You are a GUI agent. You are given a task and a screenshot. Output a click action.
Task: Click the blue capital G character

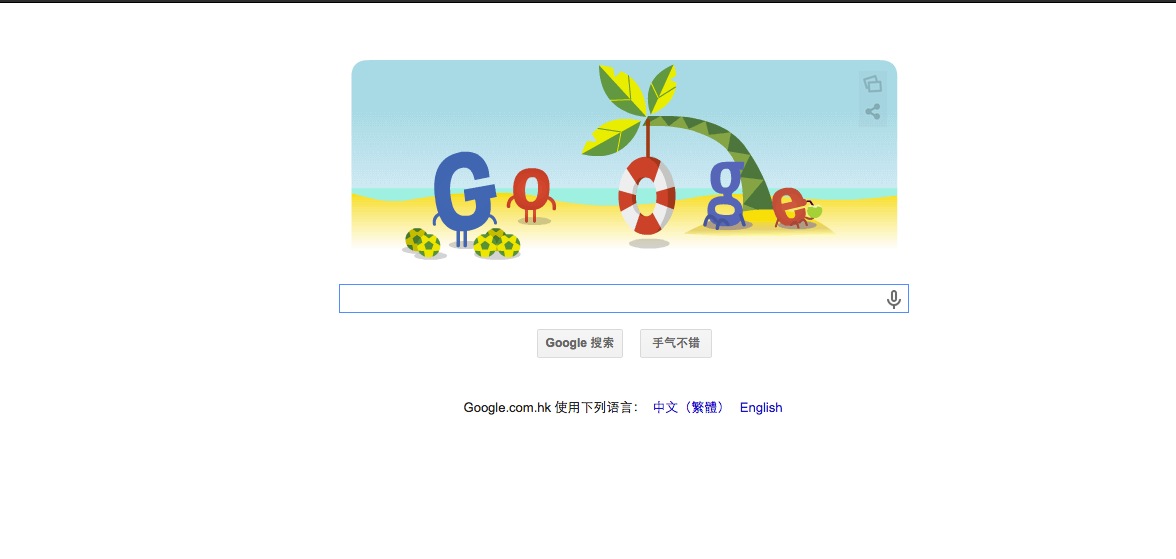[x=464, y=197]
